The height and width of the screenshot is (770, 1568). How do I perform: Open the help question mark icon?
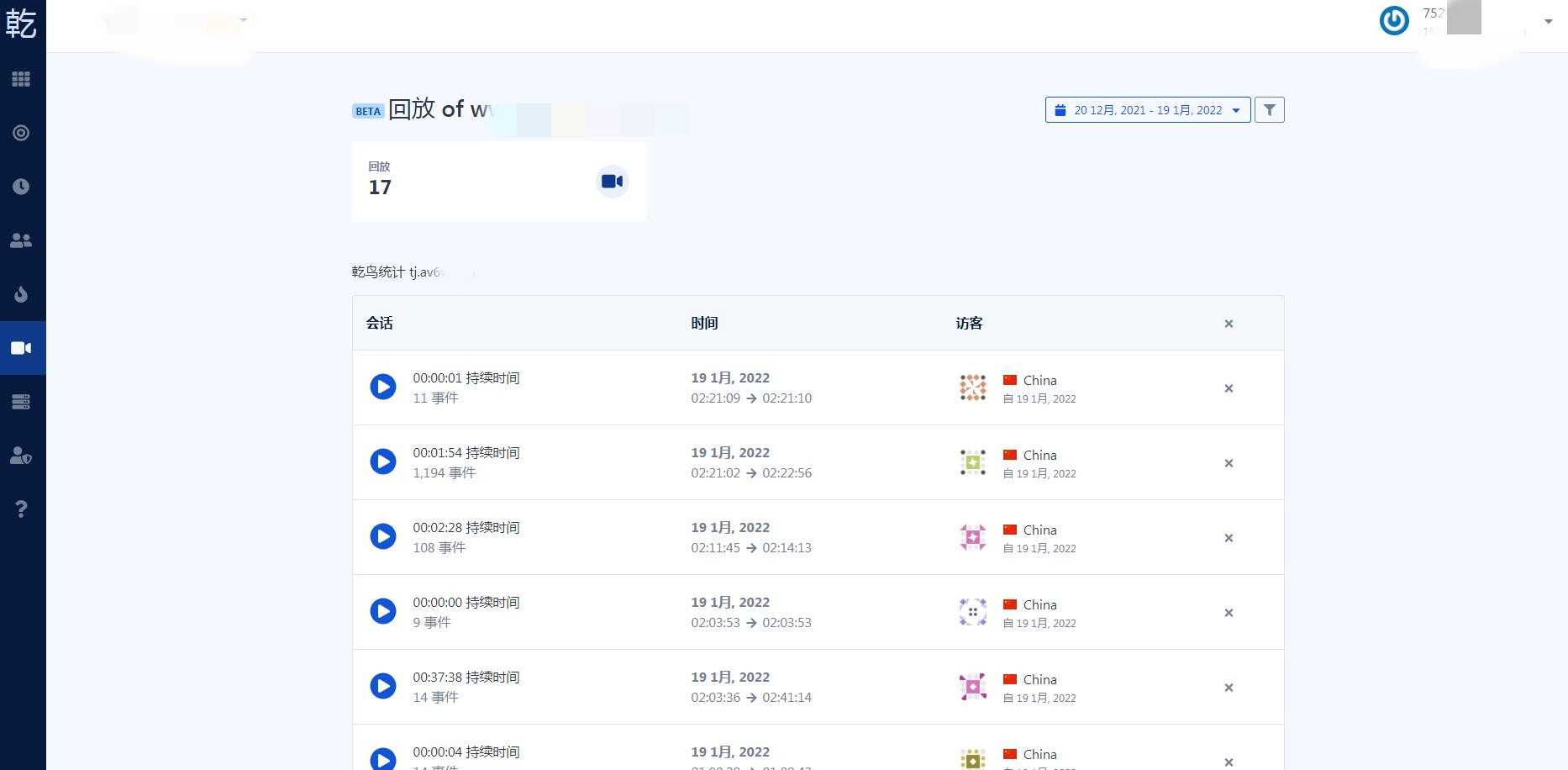[x=21, y=509]
